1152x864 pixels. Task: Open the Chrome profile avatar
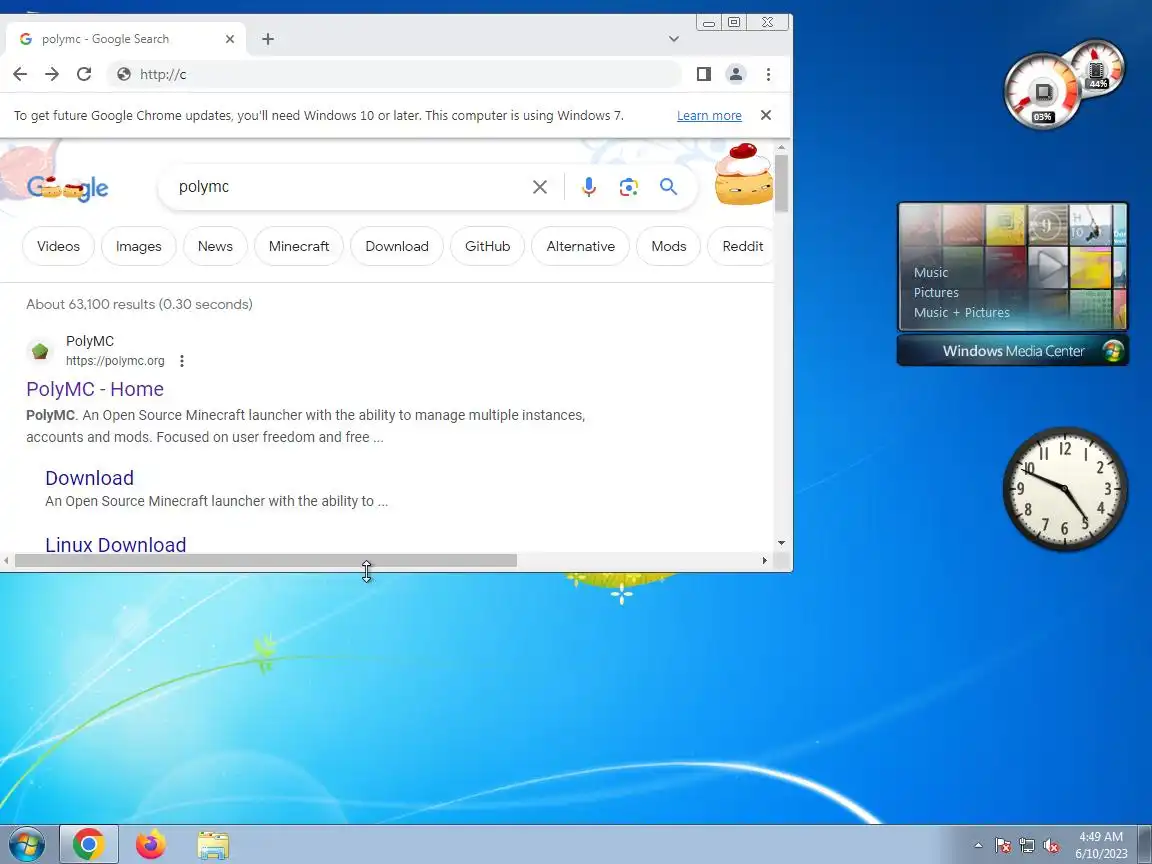(x=735, y=74)
